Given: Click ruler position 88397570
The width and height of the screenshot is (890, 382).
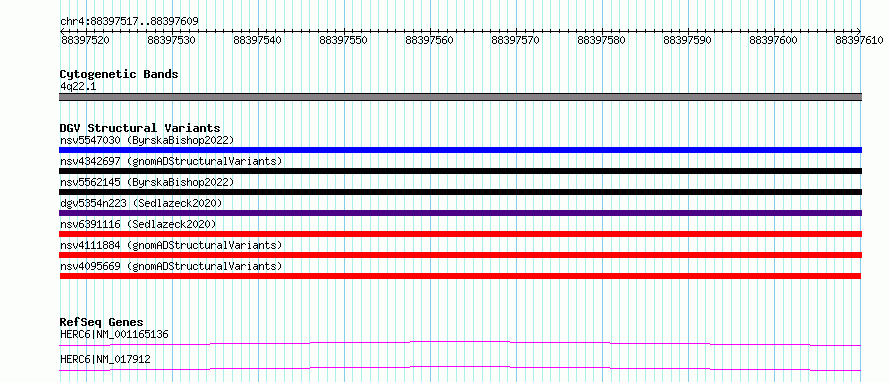Looking at the screenshot, I should tap(516, 40).
